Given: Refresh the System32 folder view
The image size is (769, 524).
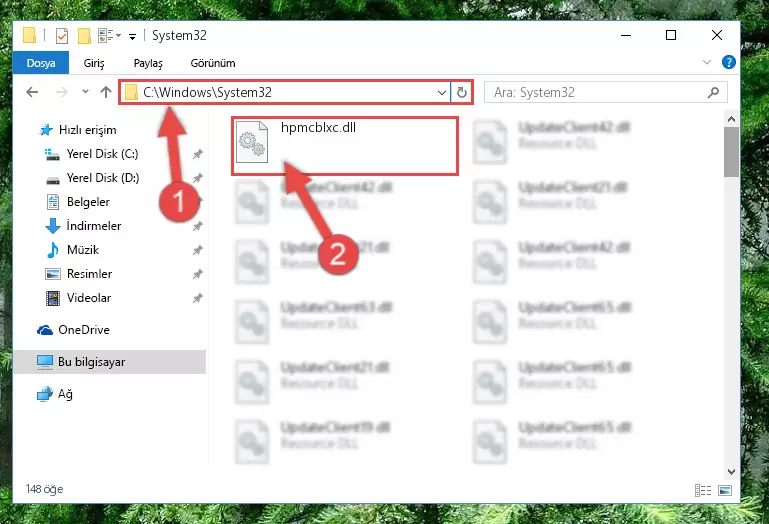Looking at the screenshot, I should (x=461, y=92).
